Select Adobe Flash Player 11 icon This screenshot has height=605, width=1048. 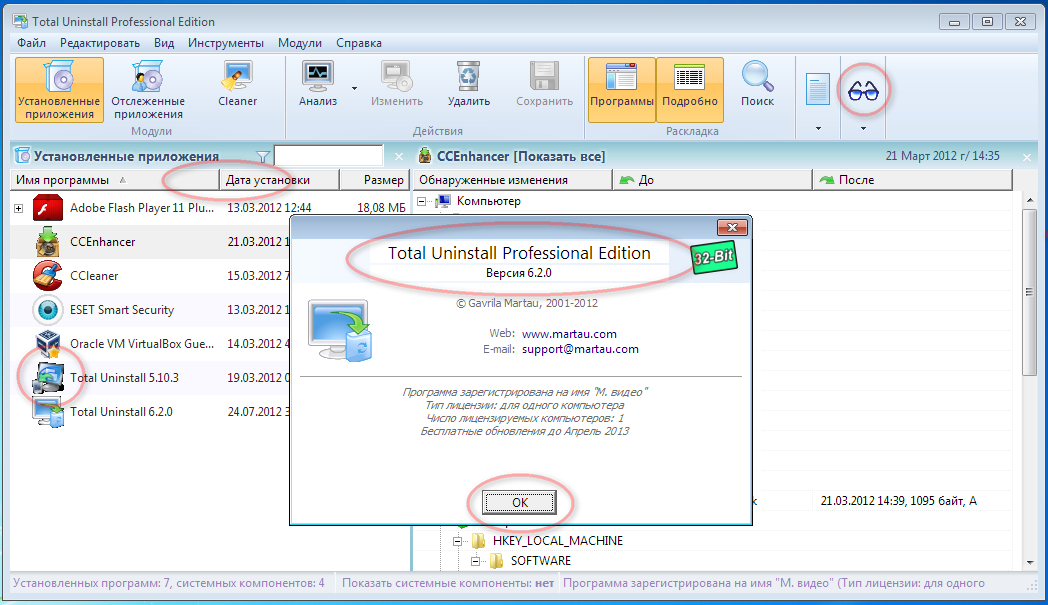47,208
